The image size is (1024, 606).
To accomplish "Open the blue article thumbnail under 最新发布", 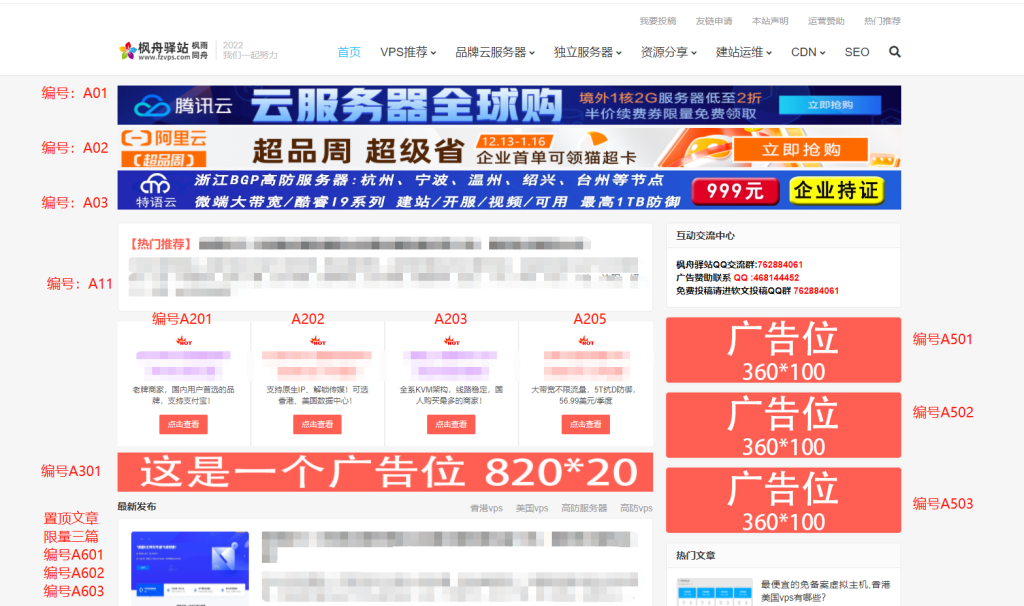I will (x=190, y=568).
